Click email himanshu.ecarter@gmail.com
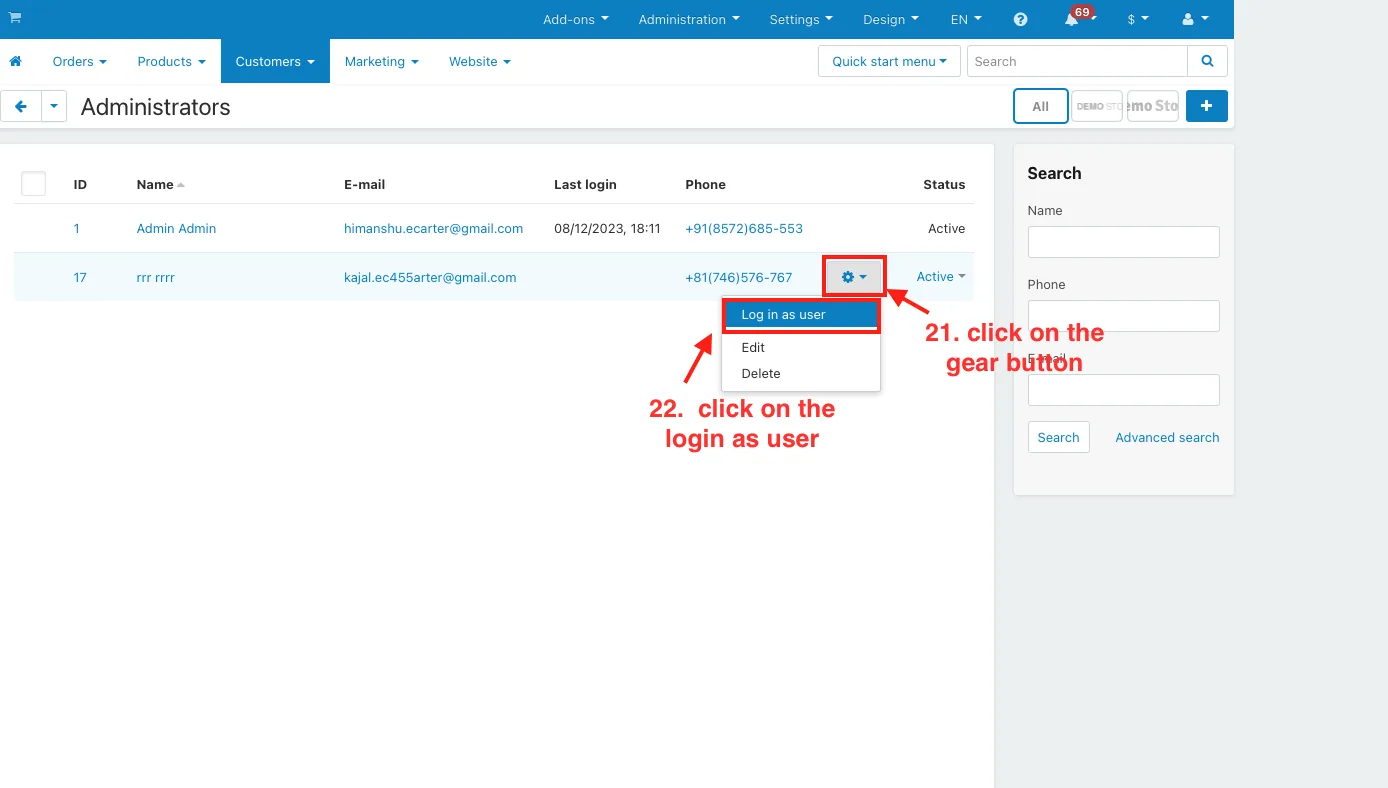Screen dimensions: 1388x788 (433, 228)
